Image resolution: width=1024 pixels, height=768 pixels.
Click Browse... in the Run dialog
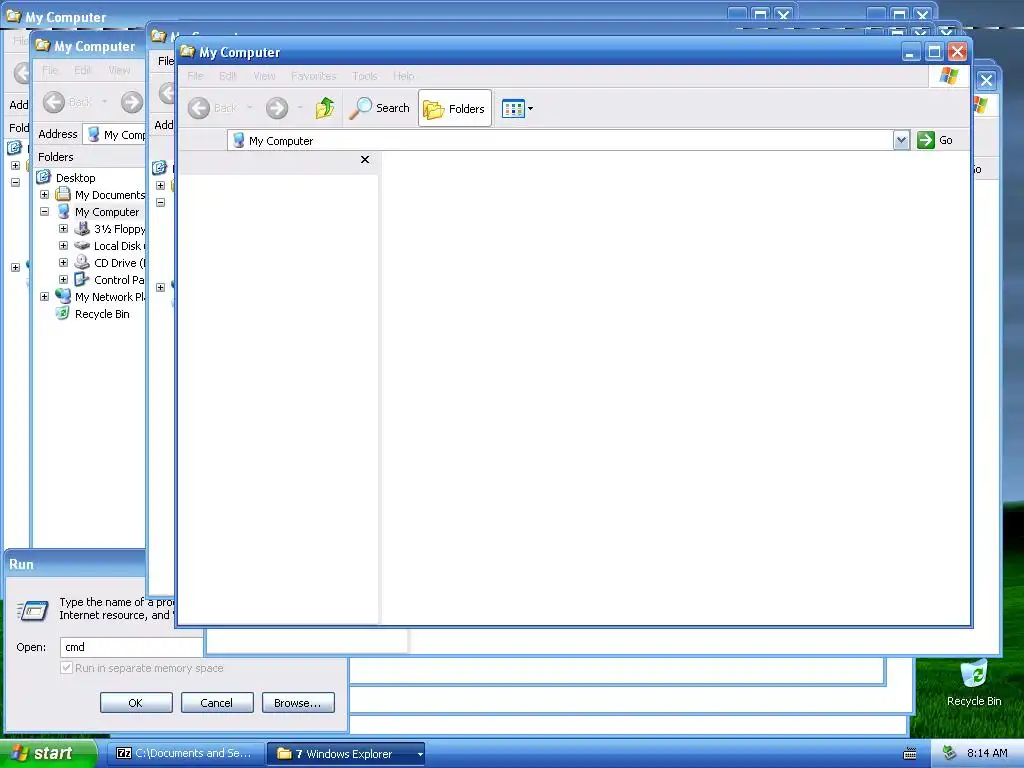tap(298, 703)
